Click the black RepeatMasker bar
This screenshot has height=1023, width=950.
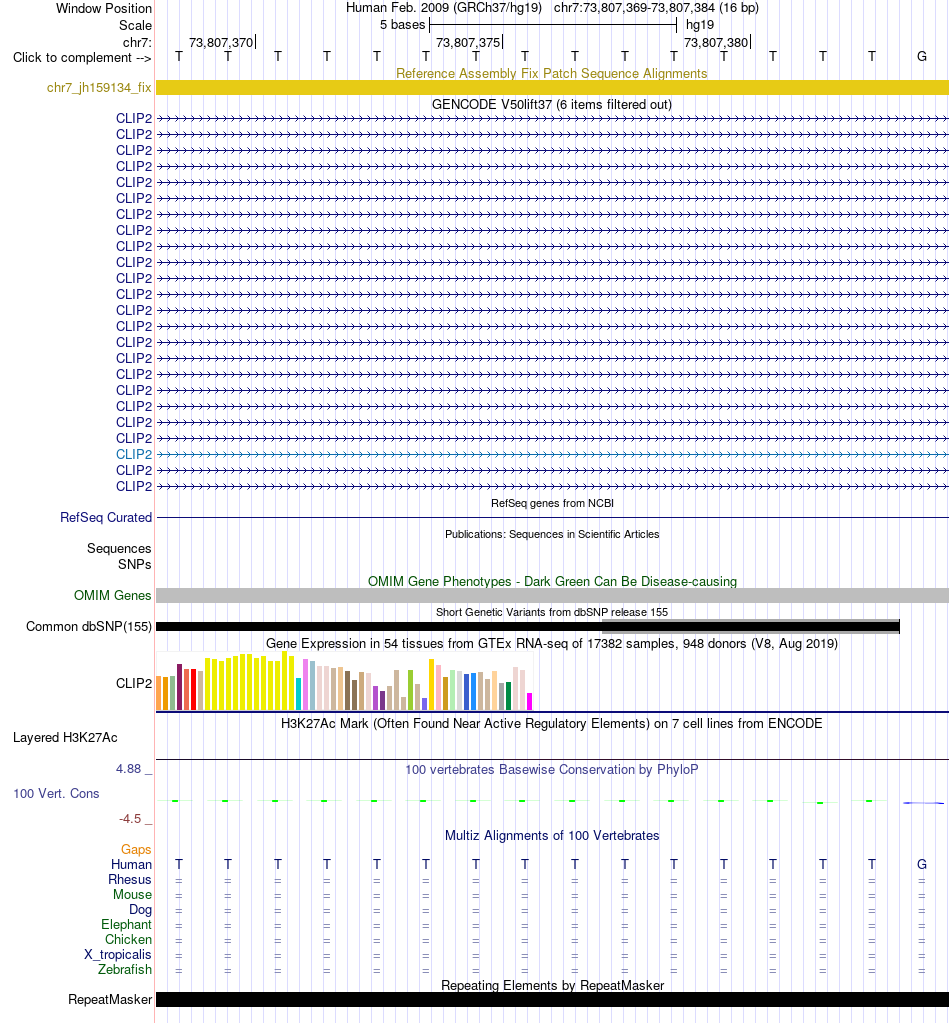552,1000
